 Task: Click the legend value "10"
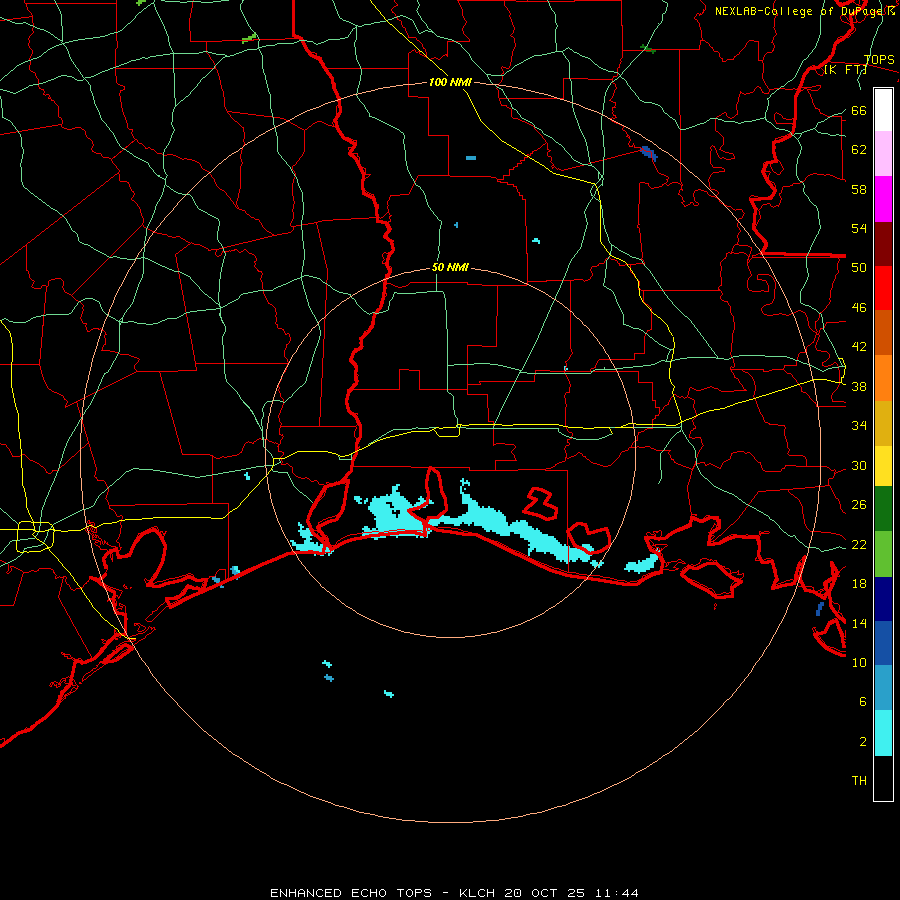click(859, 663)
